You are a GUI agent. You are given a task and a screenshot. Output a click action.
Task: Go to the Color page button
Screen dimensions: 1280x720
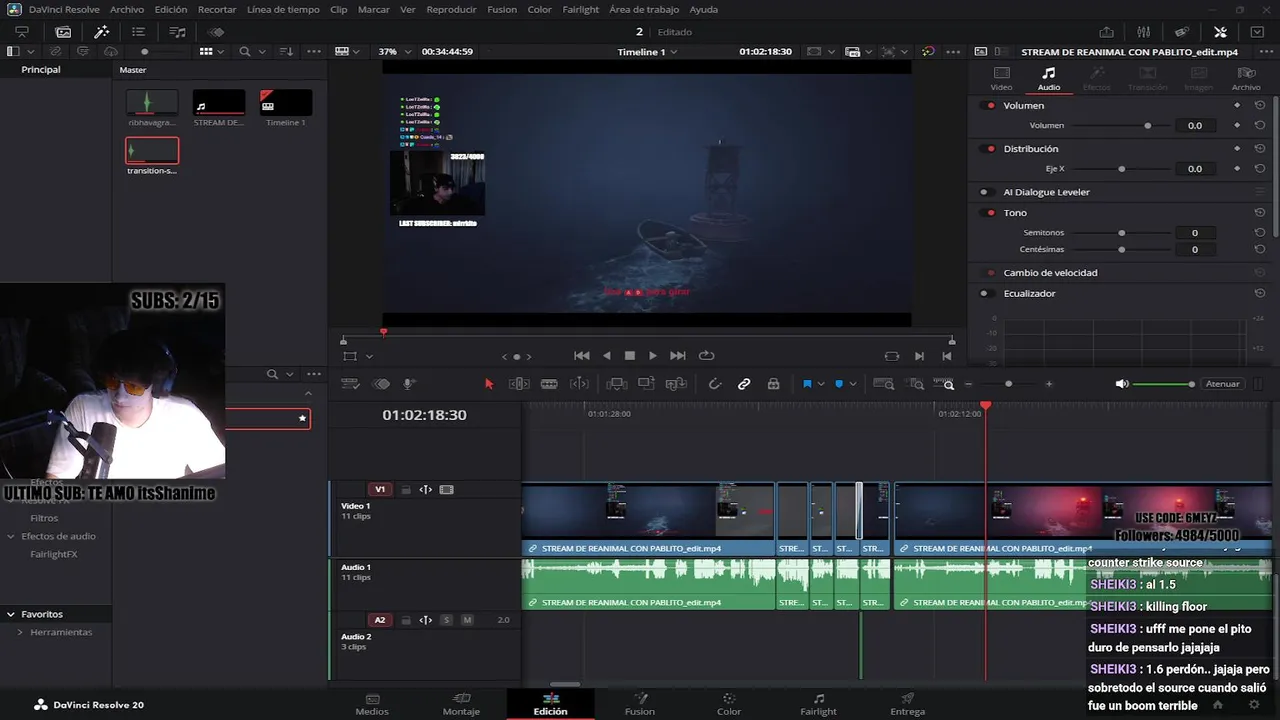click(729, 704)
